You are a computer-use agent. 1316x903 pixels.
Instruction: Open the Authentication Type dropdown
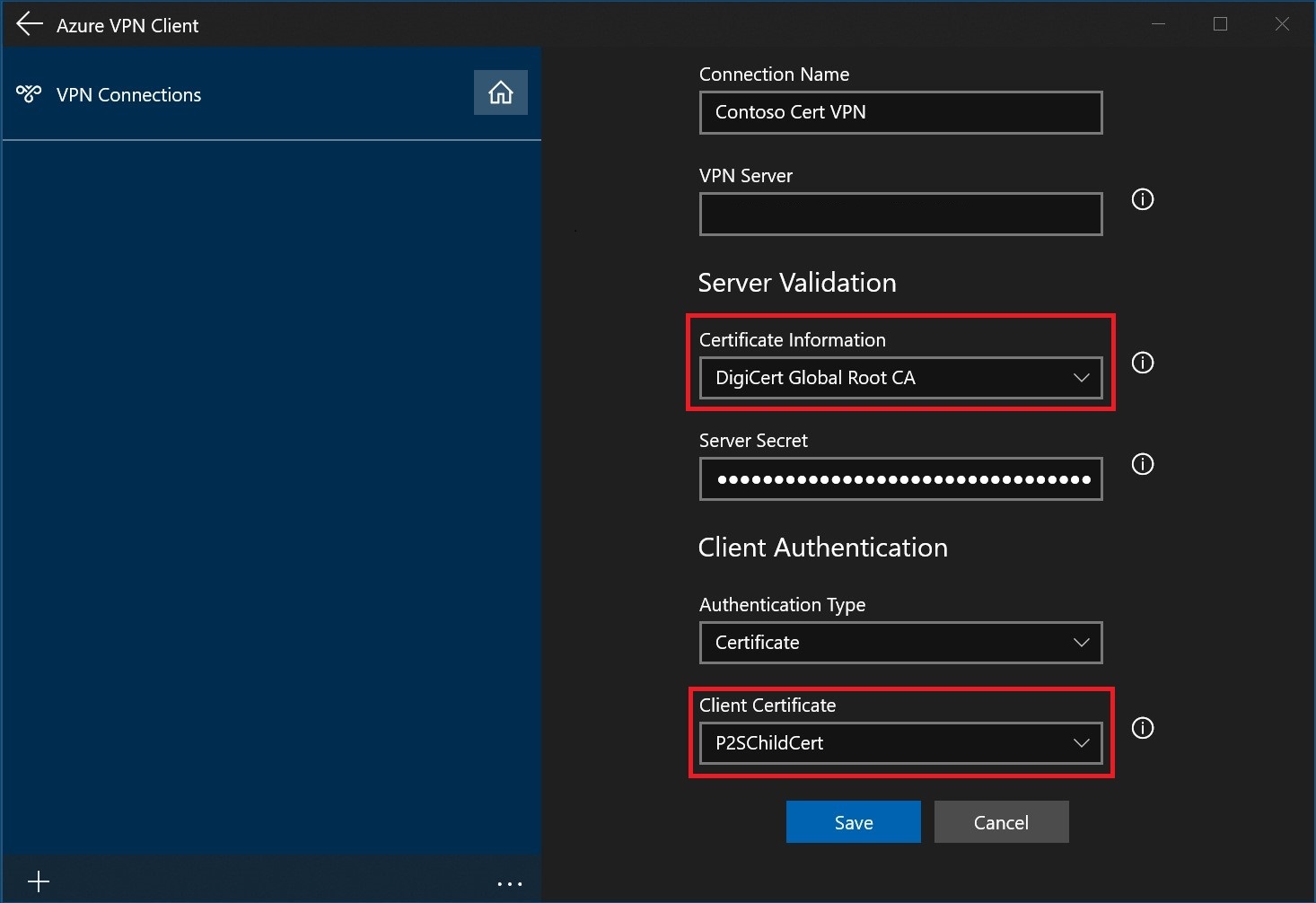900,643
